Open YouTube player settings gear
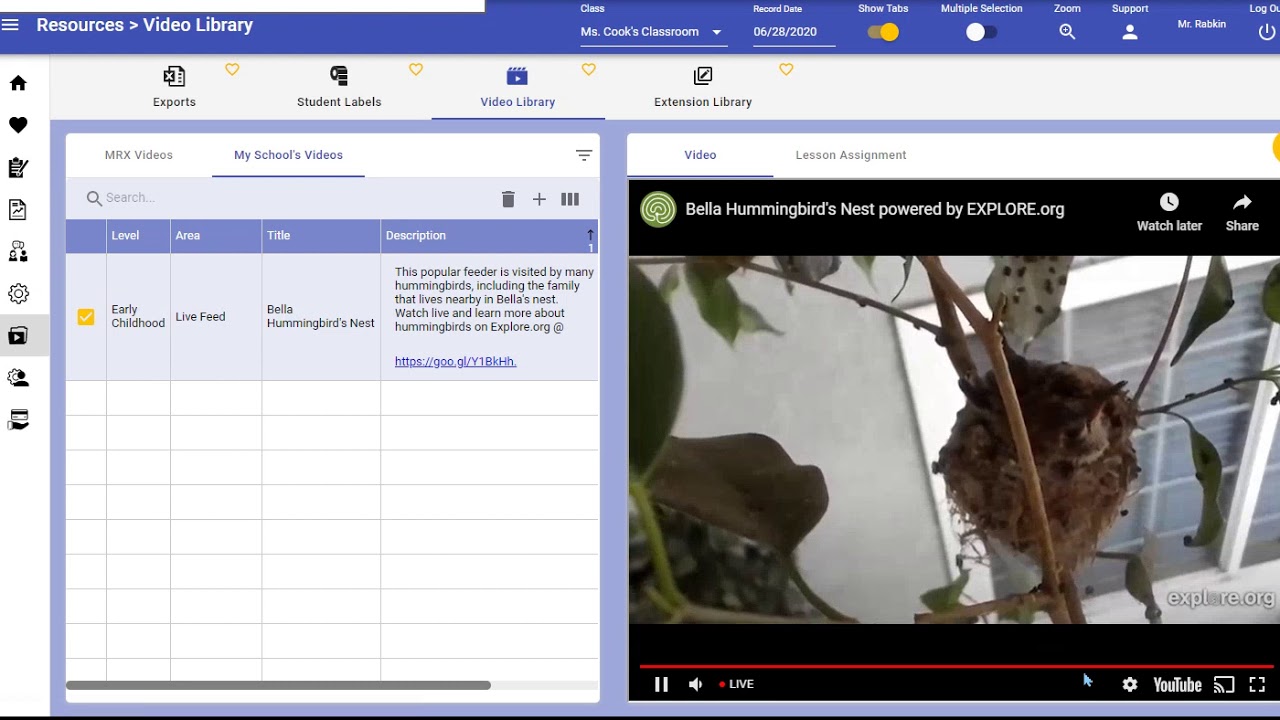Screen dimensions: 1280x720 (x=1130, y=685)
